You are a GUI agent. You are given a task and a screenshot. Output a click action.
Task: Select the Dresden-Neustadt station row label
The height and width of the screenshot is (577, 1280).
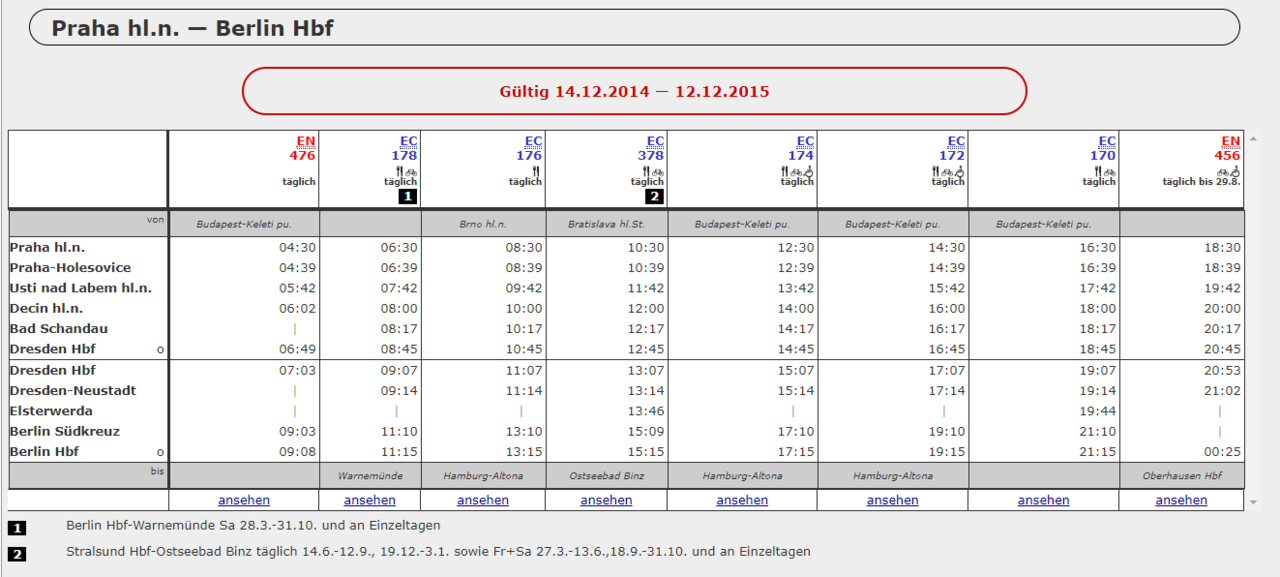coord(73,391)
